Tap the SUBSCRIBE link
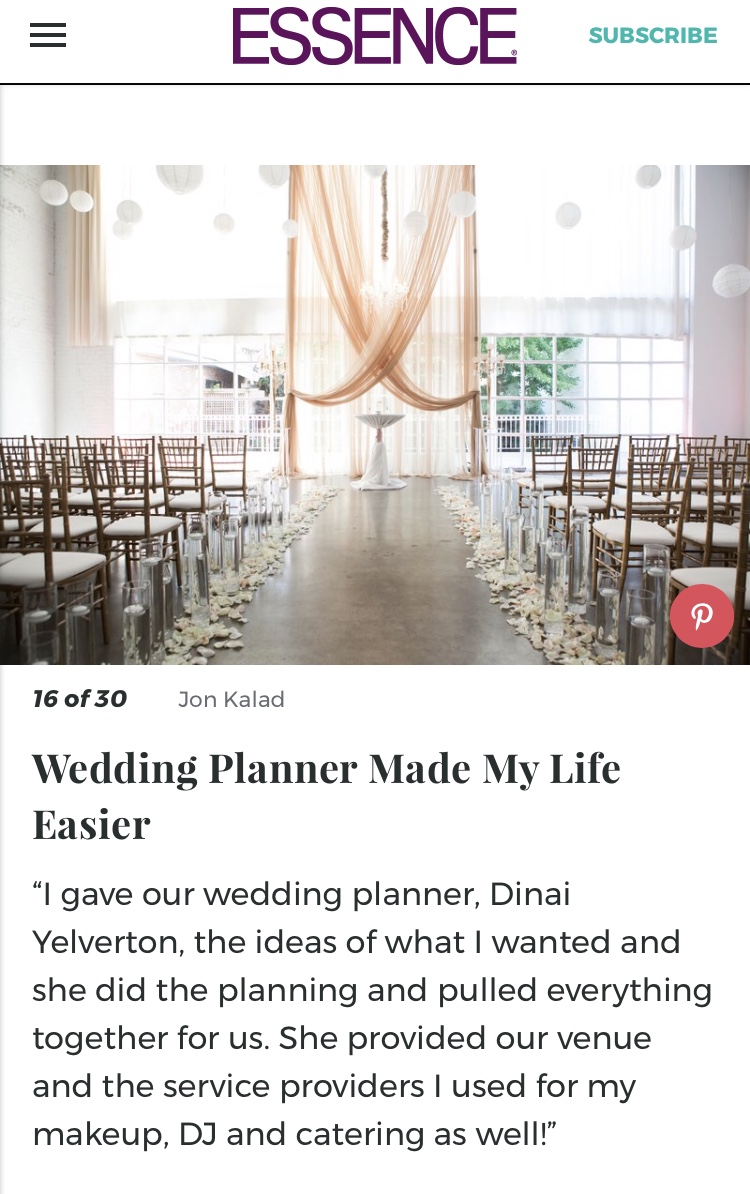The image size is (750, 1194). click(652, 36)
